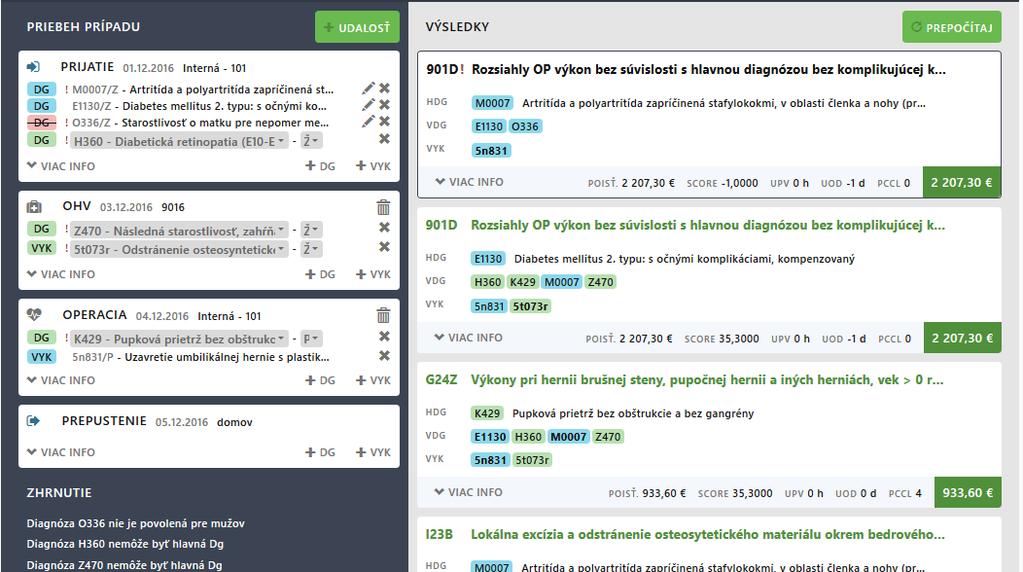Expand VIAC INFO in the G24Z result
This screenshot has width=1023, height=572.
click(468, 492)
